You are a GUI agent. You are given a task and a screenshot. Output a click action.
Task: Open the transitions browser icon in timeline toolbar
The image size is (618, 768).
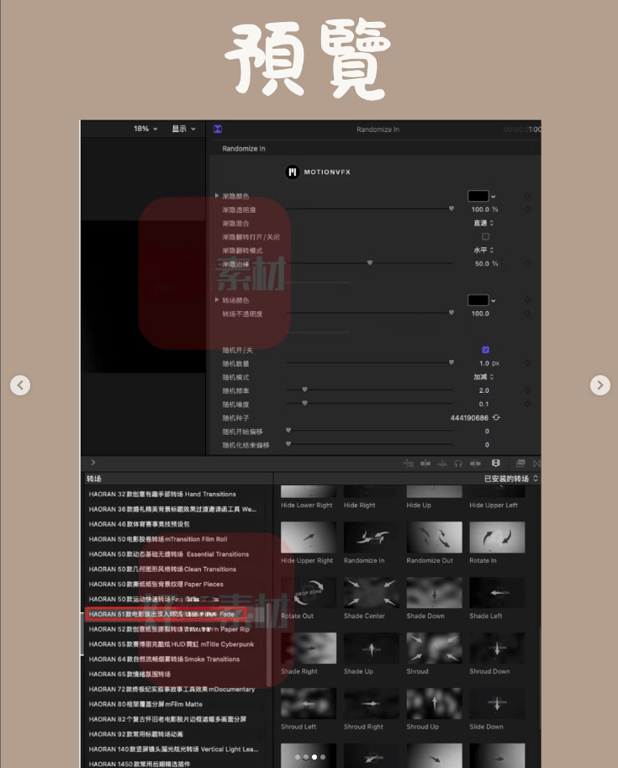[537, 463]
